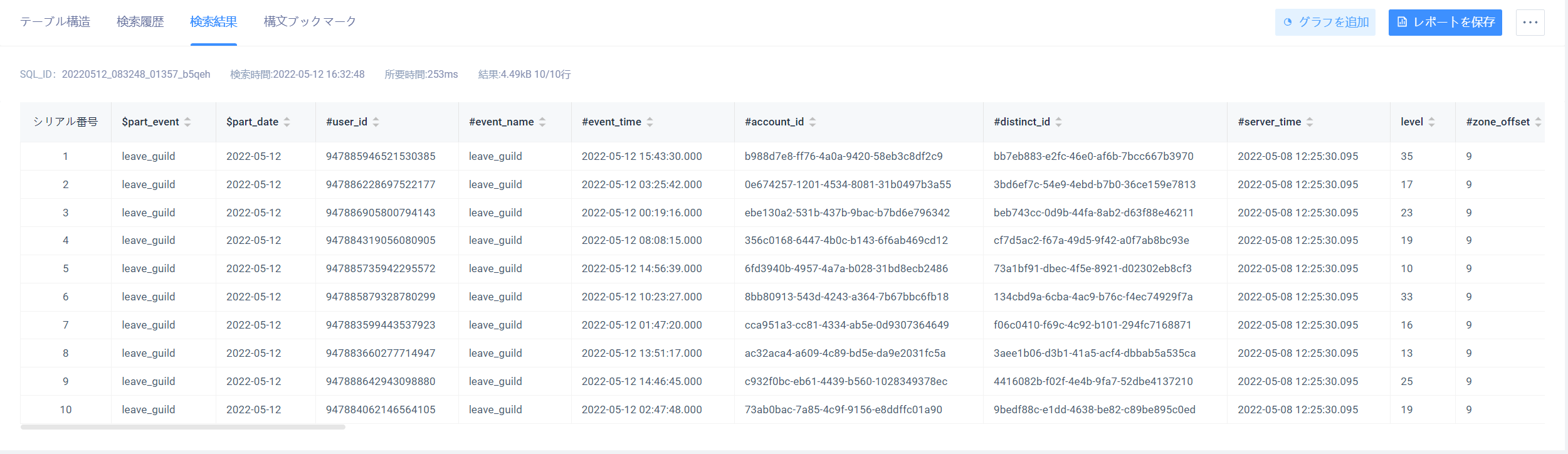Viewport: 1568px width, 454px height.
Task: Click the 所要時間:253ms text
Action: click(421, 75)
